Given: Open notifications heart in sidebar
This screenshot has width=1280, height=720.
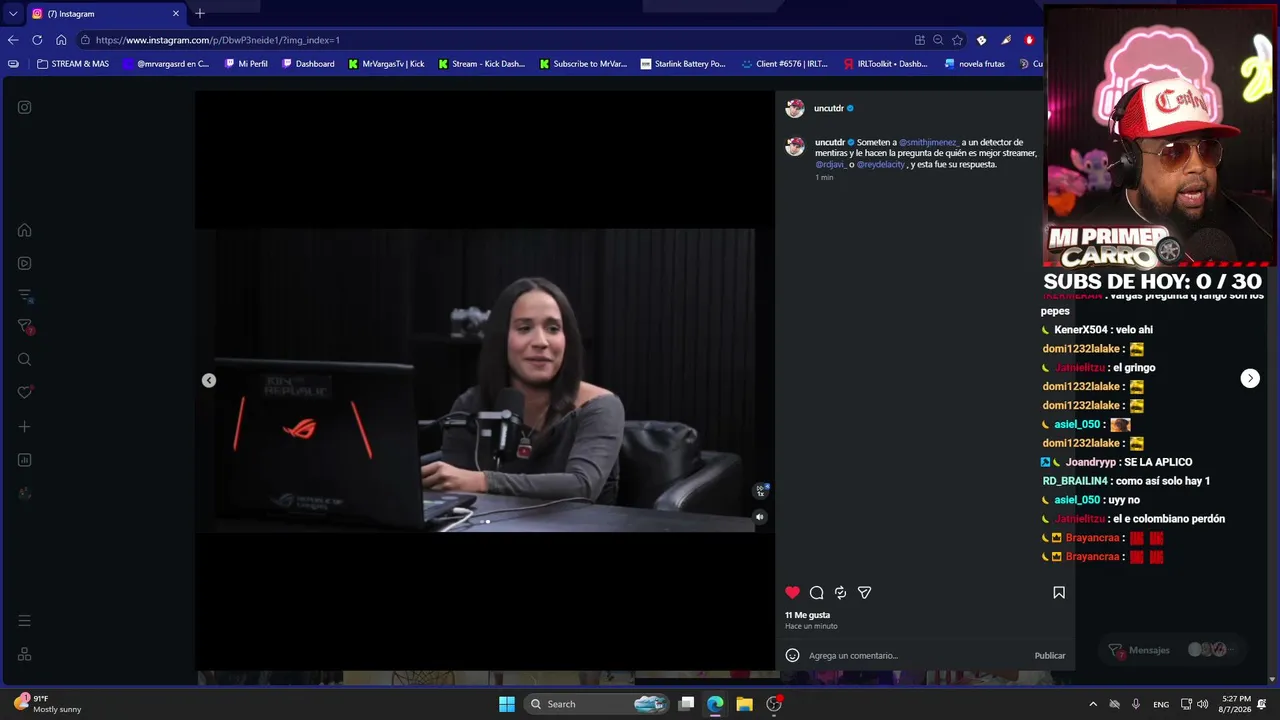Looking at the screenshot, I should (x=25, y=392).
